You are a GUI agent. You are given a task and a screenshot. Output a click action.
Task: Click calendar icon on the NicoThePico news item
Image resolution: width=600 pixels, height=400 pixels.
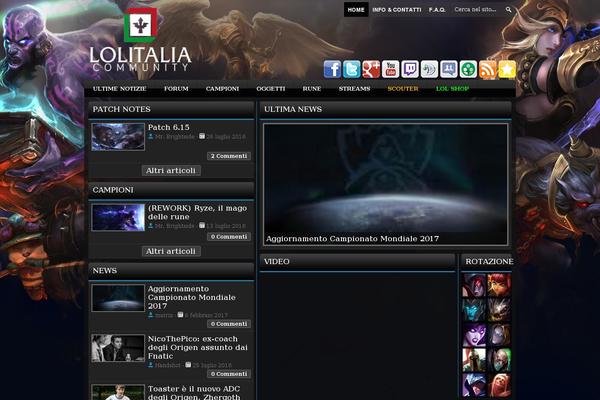[188, 365]
